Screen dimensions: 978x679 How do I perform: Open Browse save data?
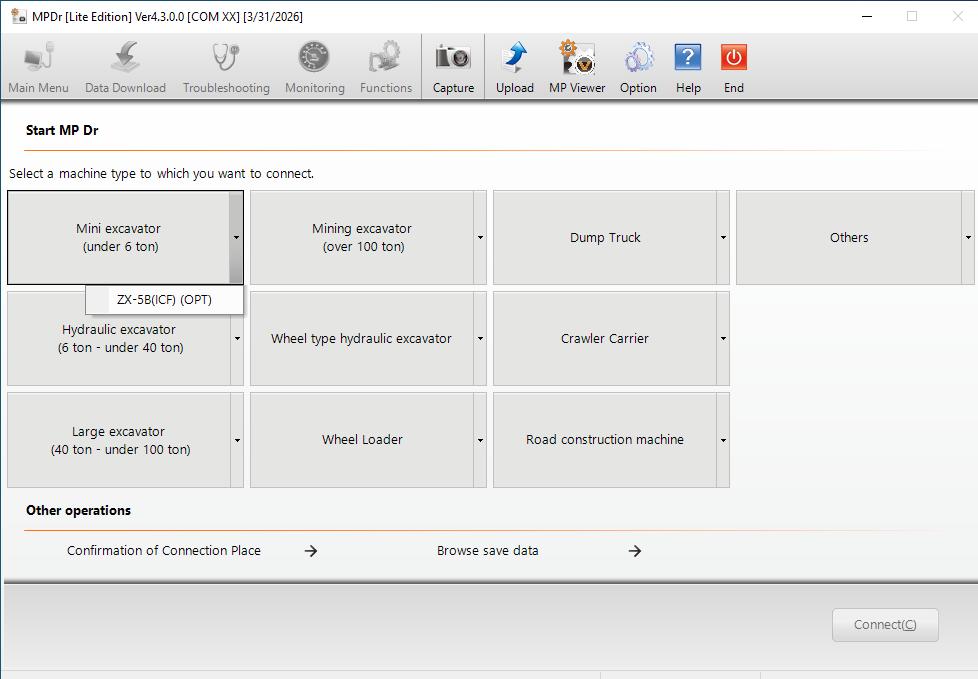[486, 550]
